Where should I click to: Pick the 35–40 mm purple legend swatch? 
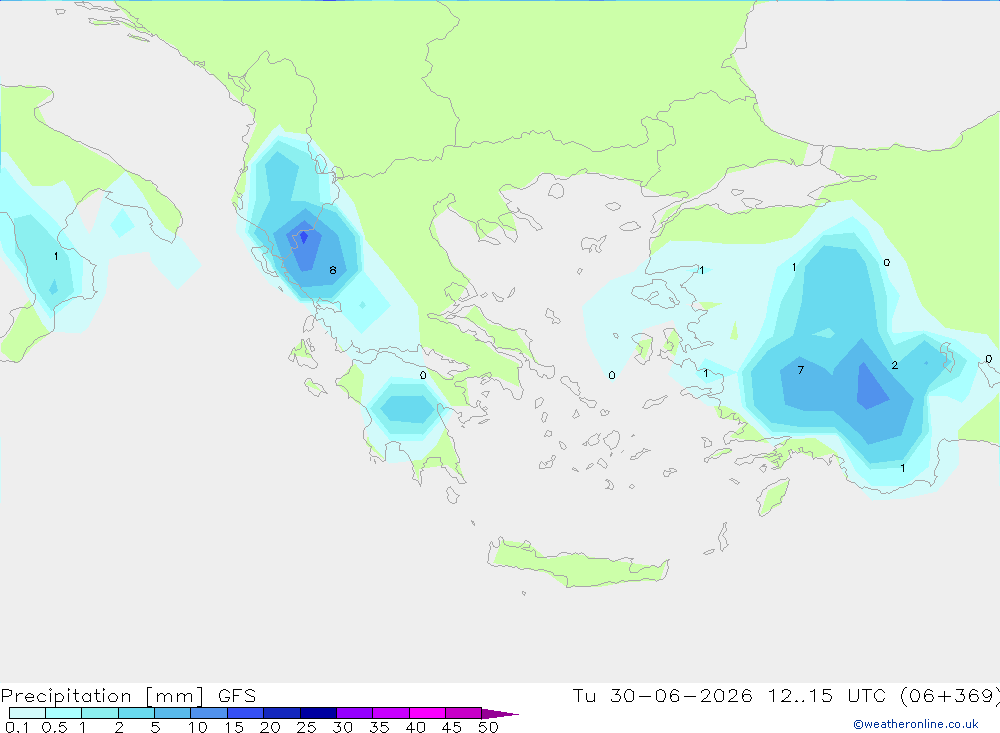(391, 713)
